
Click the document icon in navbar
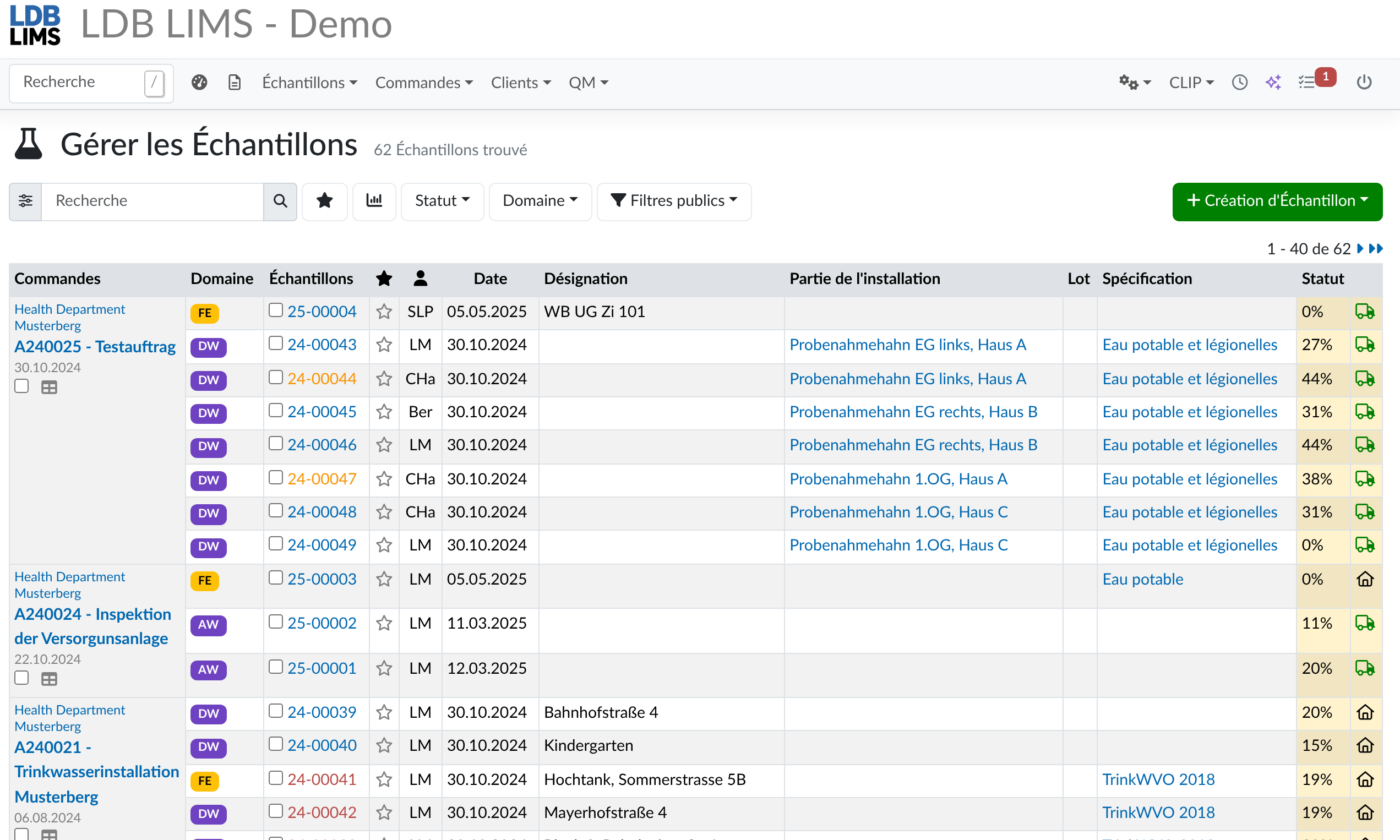[x=235, y=83]
